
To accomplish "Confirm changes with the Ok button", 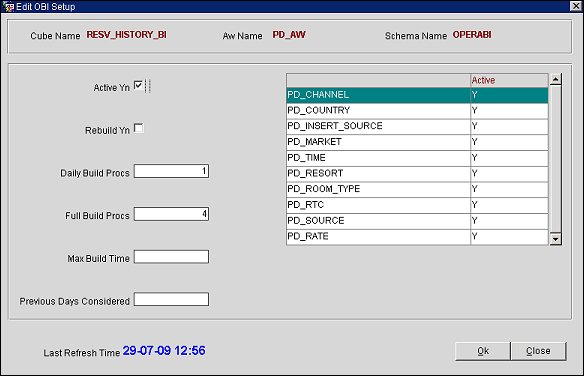I will coord(483,351).
